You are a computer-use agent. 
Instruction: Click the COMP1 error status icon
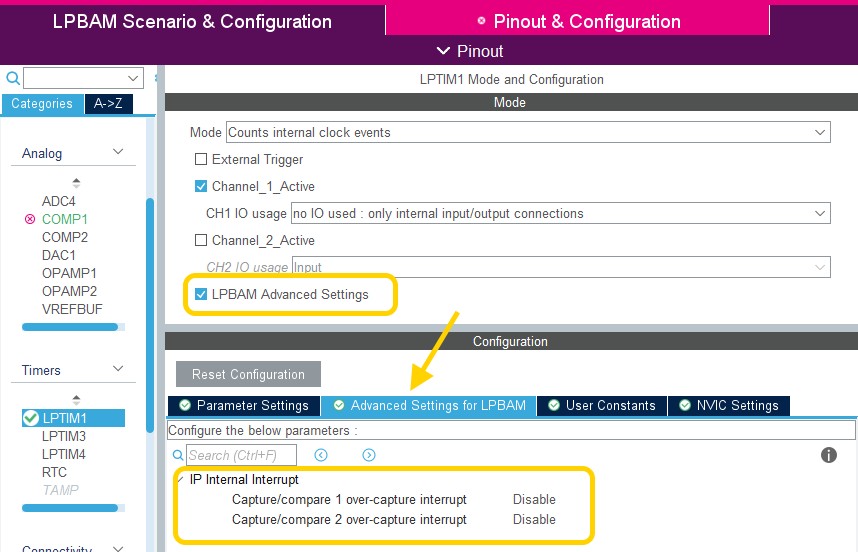(x=30, y=219)
